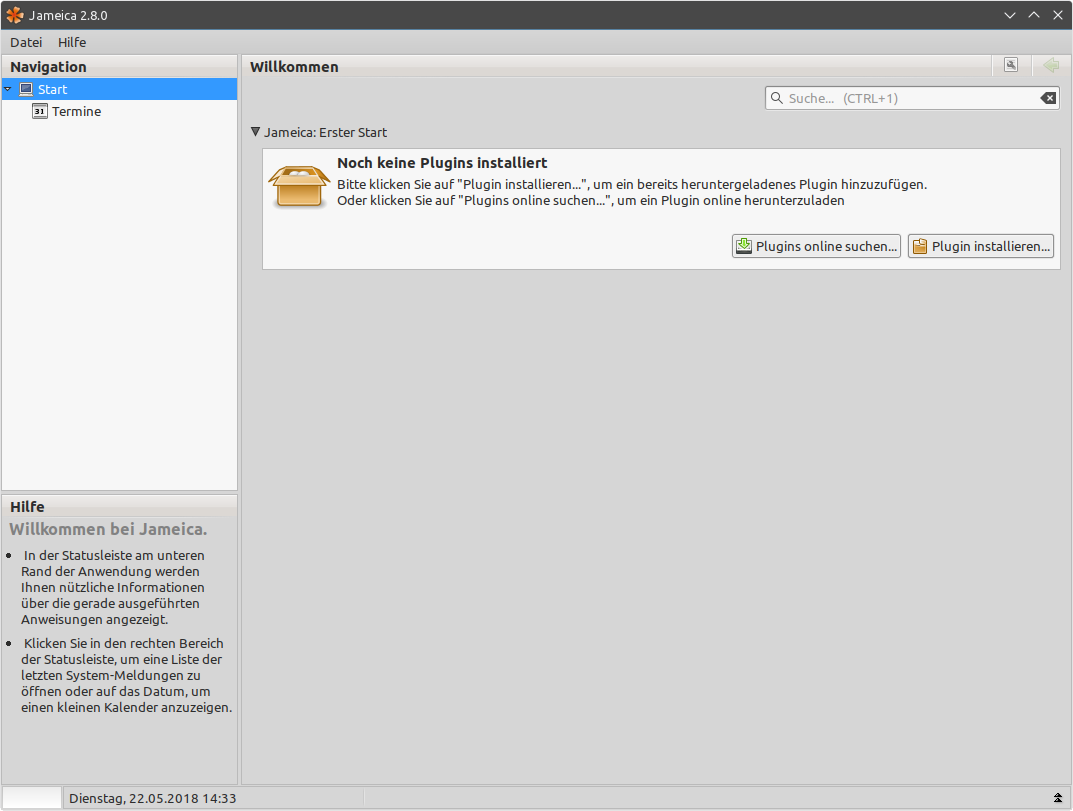Open Termine in navigation

[76, 112]
